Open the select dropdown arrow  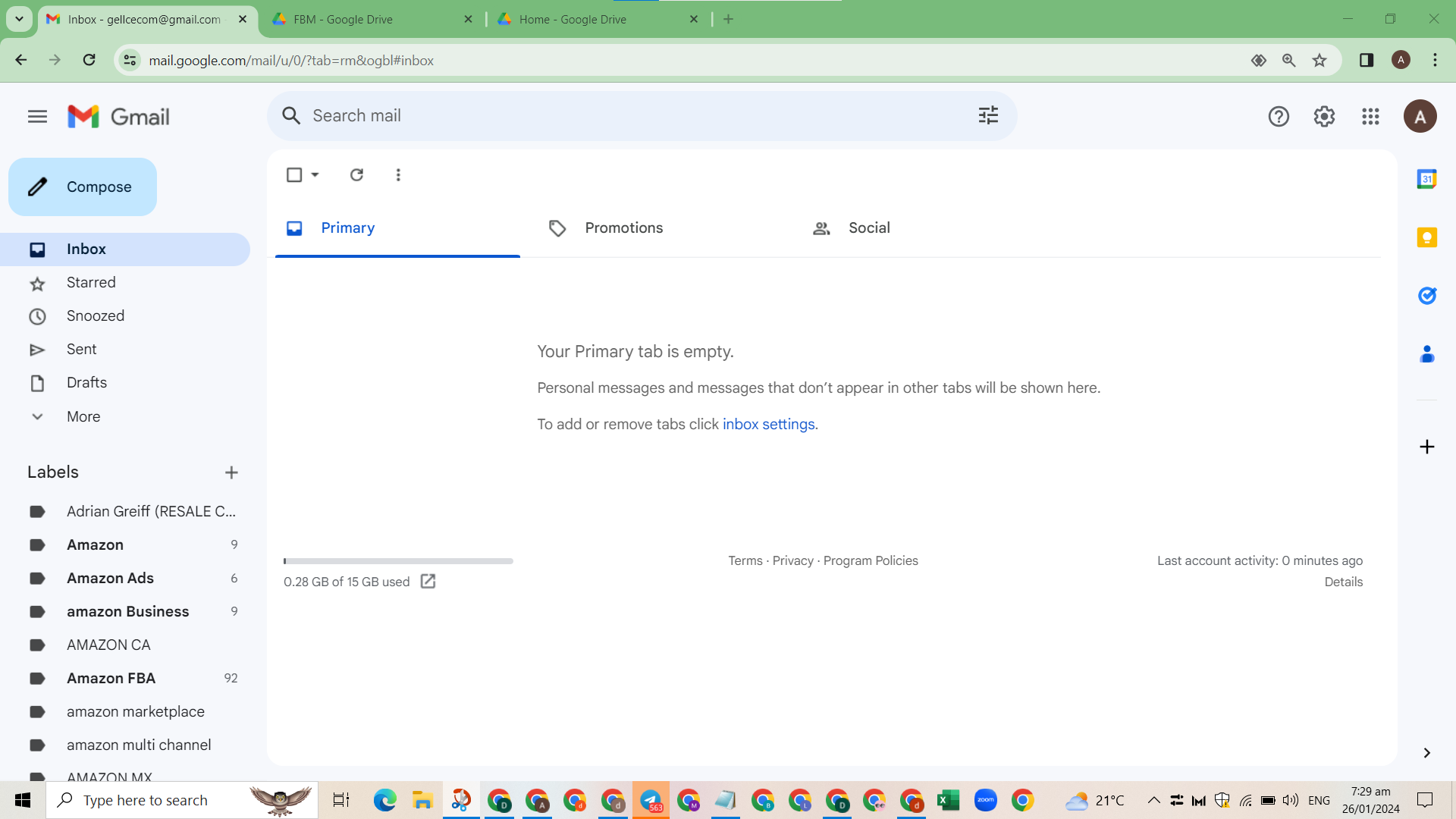click(x=315, y=175)
